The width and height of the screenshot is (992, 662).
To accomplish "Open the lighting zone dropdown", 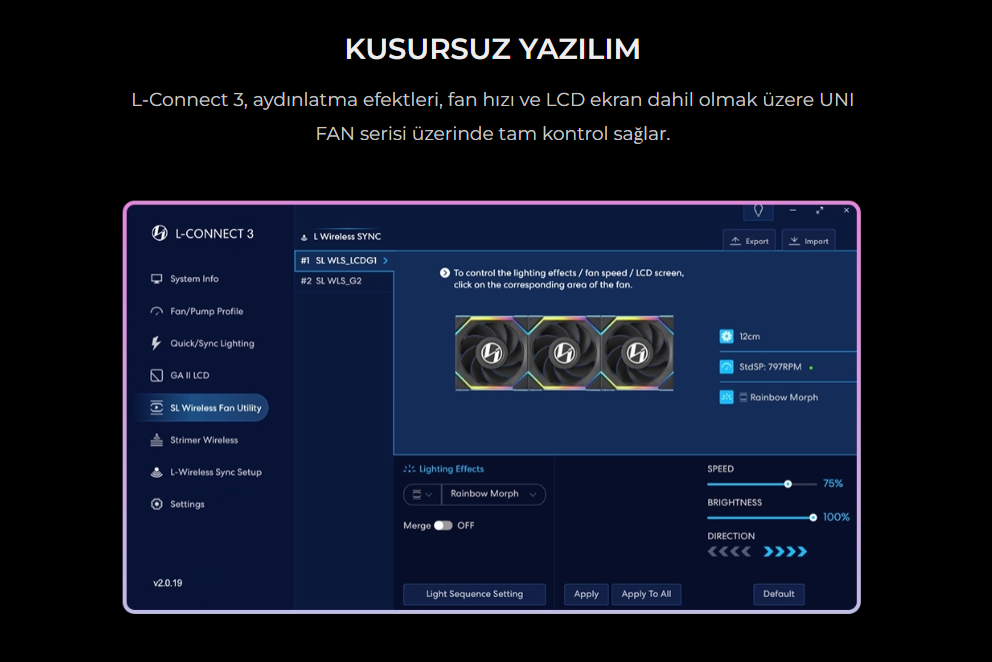I will pos(422,494).
